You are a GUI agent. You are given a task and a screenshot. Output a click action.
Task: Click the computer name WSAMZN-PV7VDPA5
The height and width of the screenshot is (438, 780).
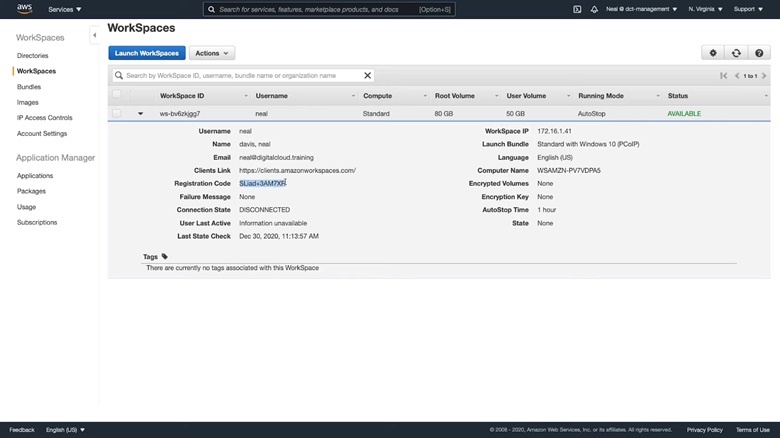point(569,170)
